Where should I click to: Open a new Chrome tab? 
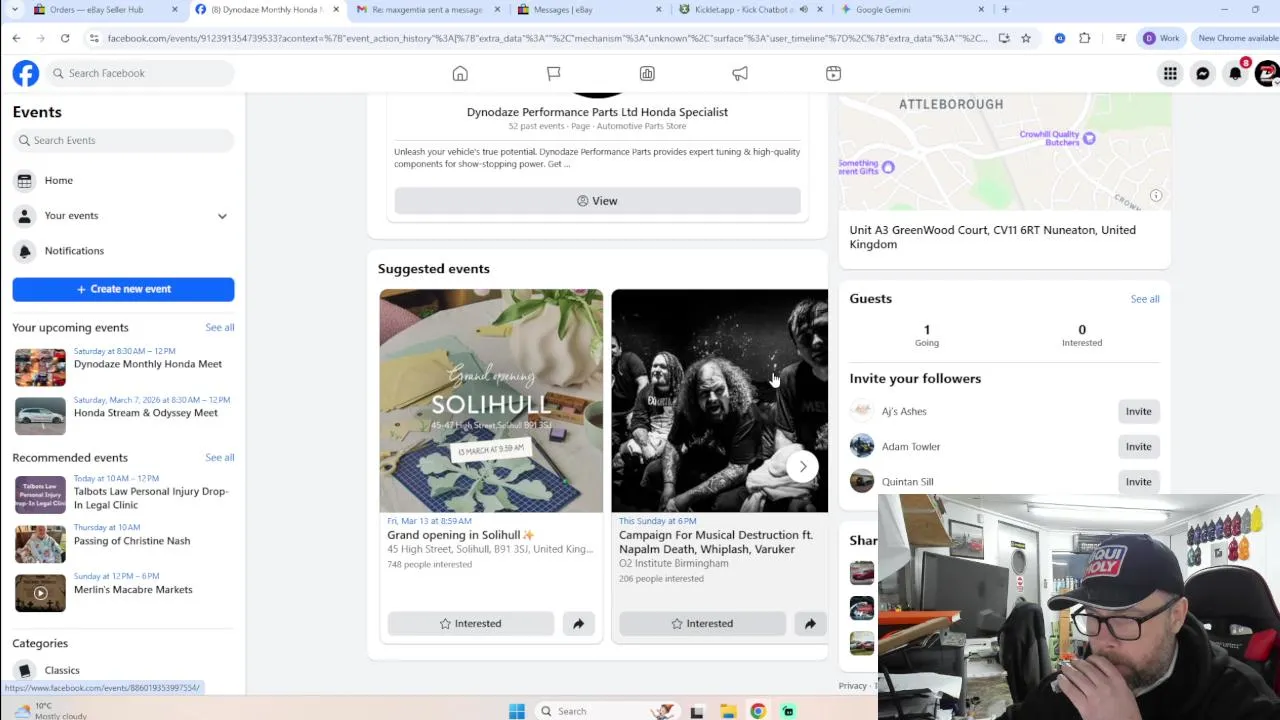(1005, 9)
